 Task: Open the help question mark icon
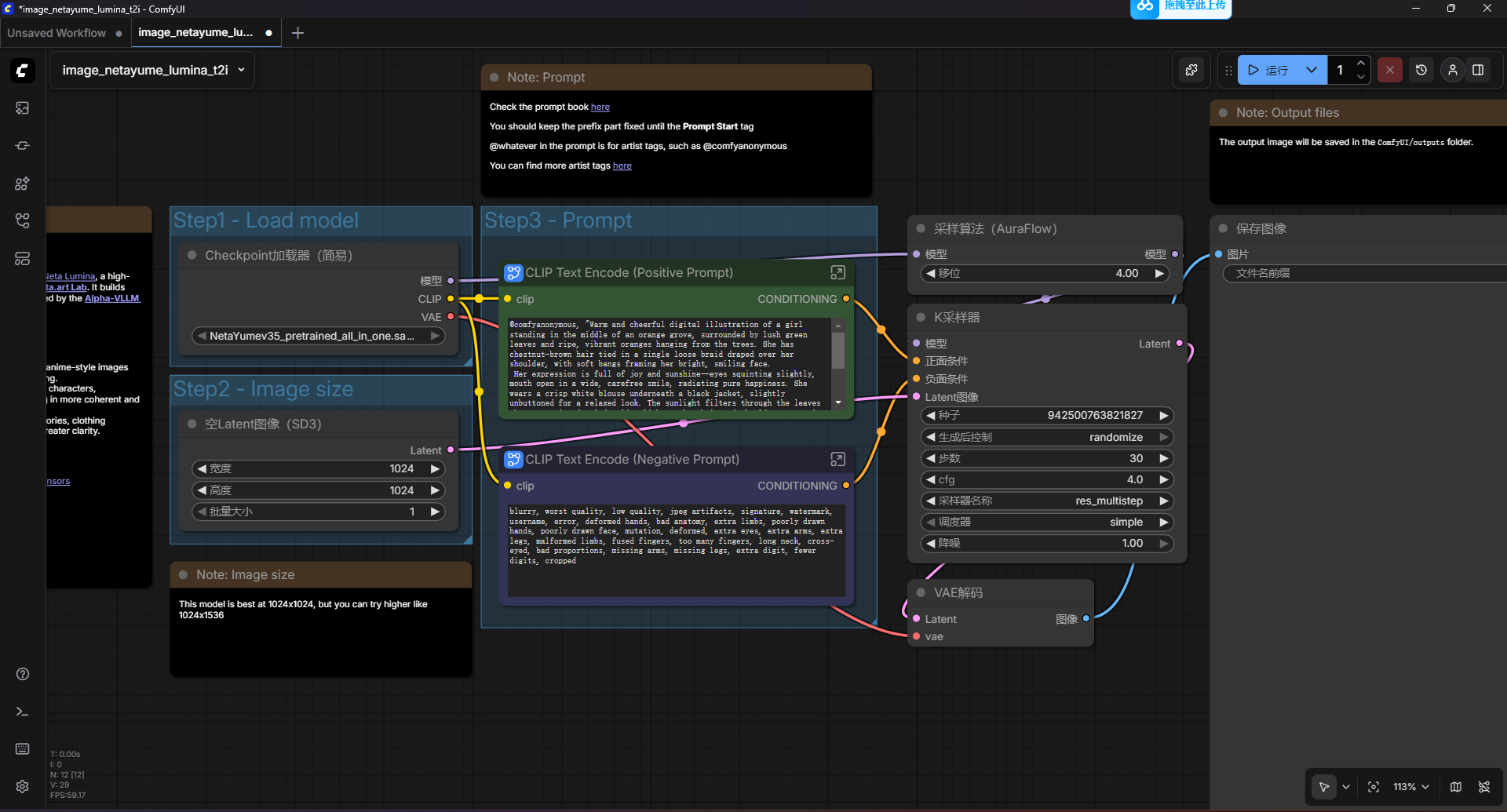coord(23,674)
